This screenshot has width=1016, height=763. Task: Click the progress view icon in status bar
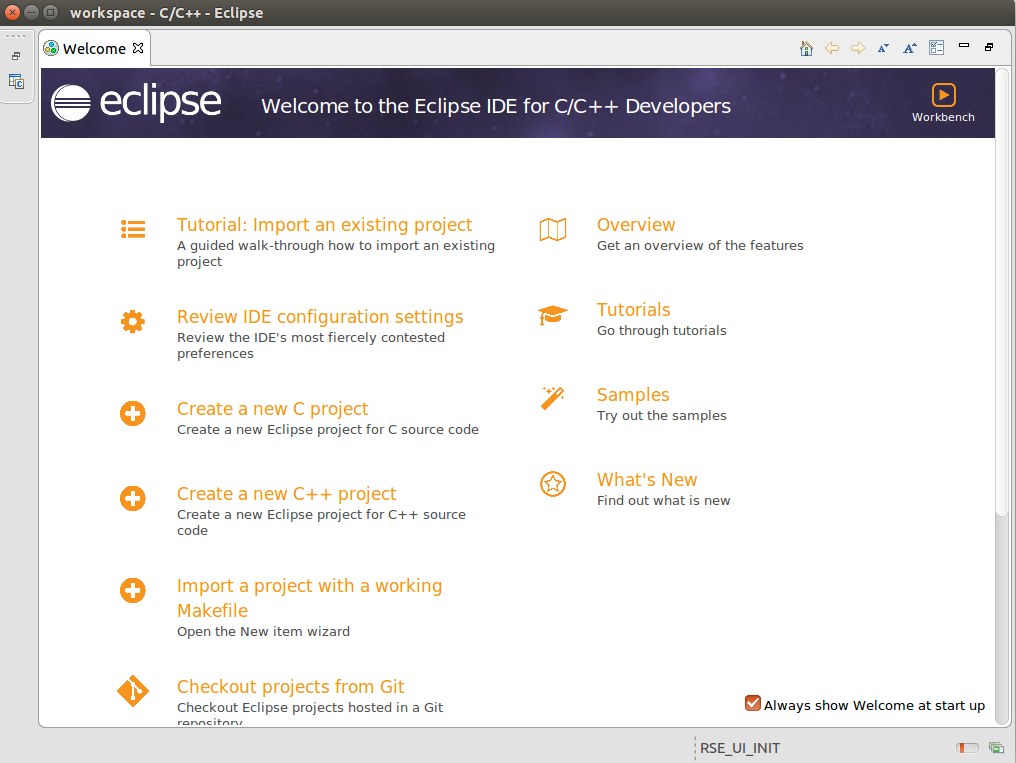tap(996, 748)
